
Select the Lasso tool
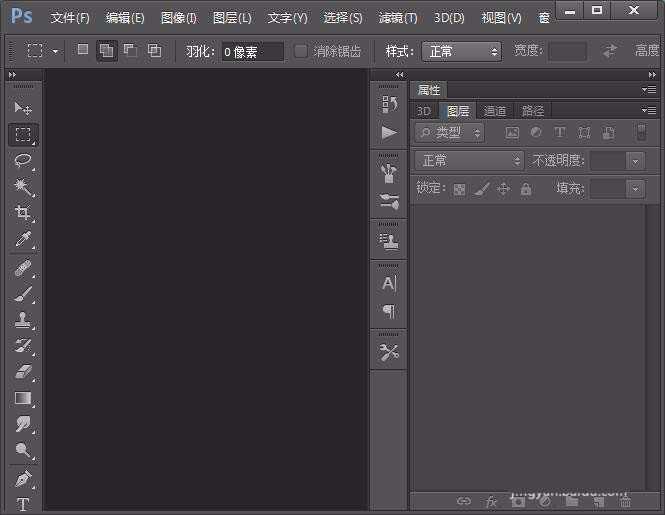pyautogui.click(x=22, y=160)
